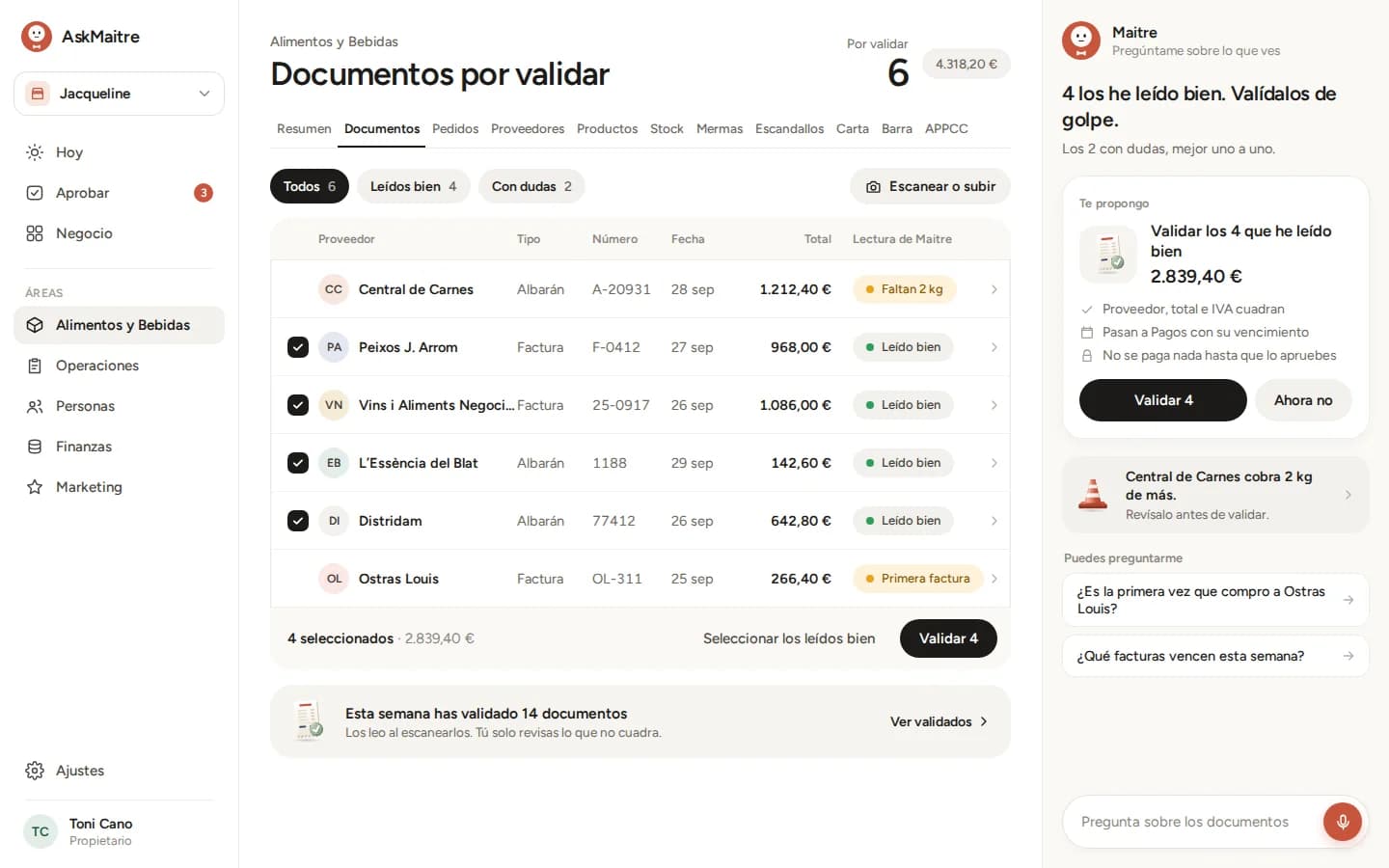The height and width of the screenshot is (868, 1389).
Task: Click Seleccionar los leídos bien link
Action: [789, 638]
